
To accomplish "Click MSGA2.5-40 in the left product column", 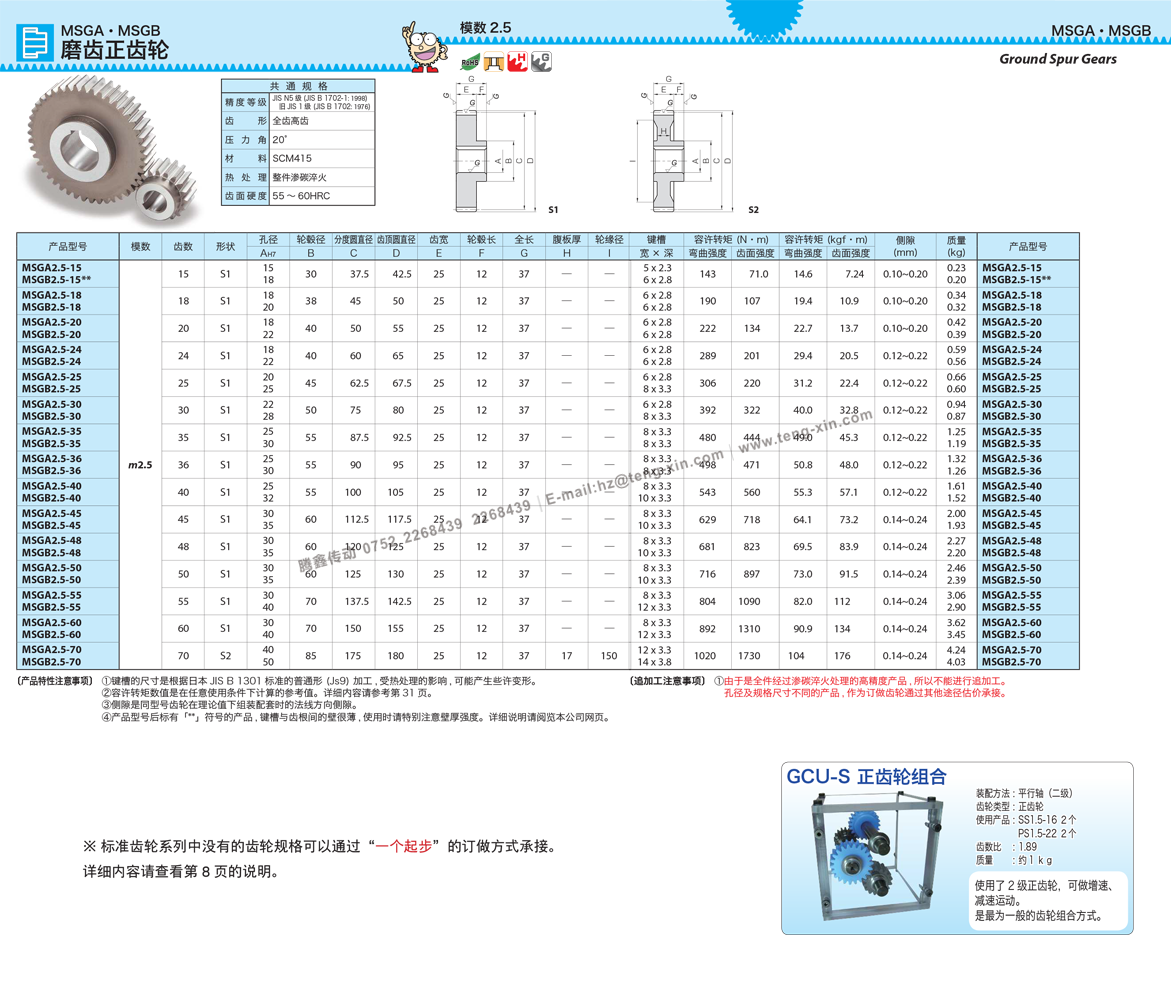I will tap(52, 486).
